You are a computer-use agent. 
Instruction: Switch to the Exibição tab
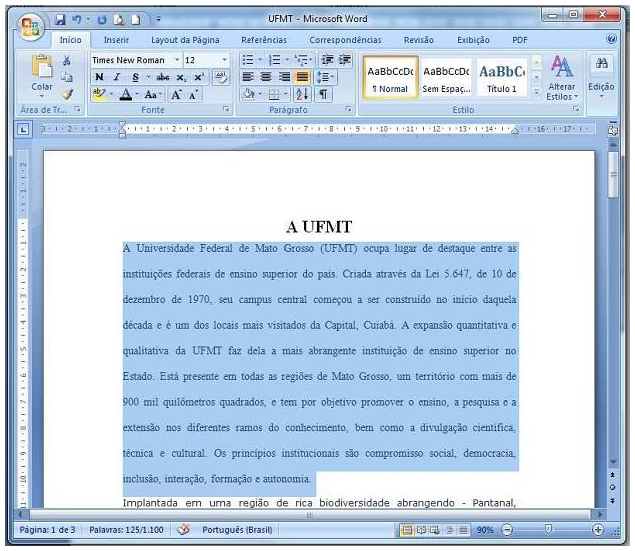pyautogui.click(x=473, y=40)
